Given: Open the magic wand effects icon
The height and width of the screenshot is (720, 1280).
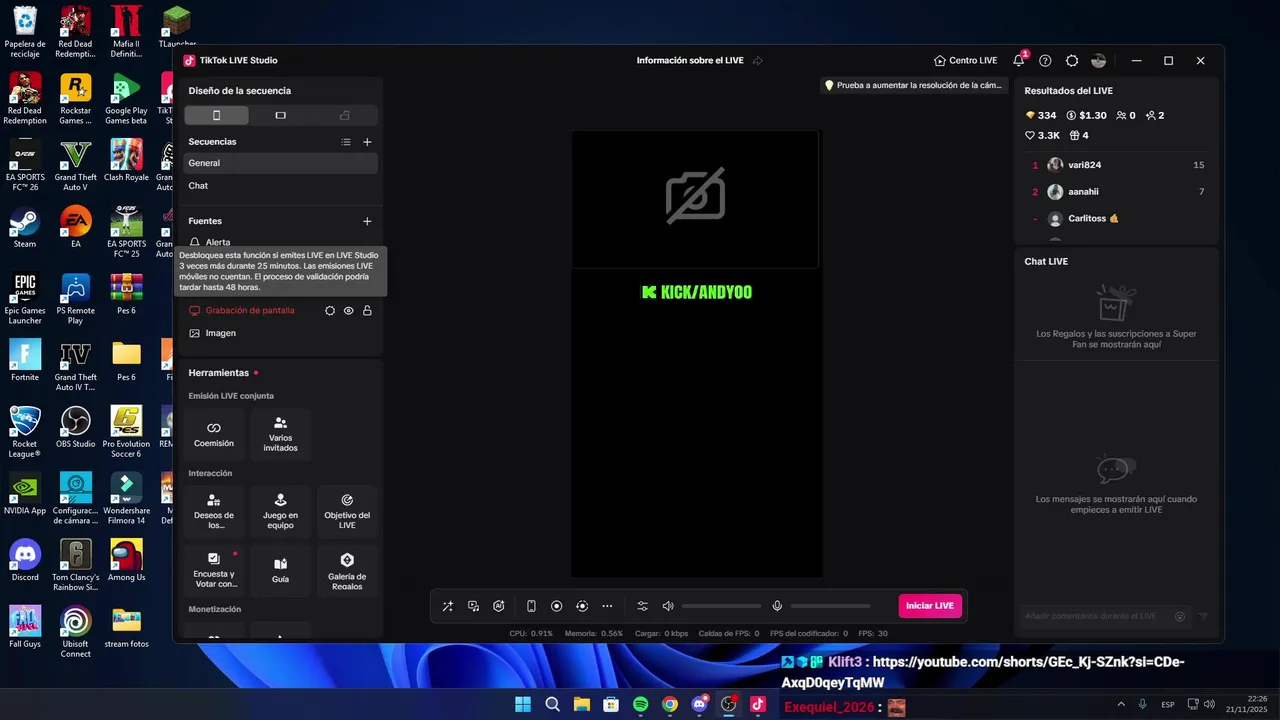Looking at the screenshot, I should click(447, 606).
